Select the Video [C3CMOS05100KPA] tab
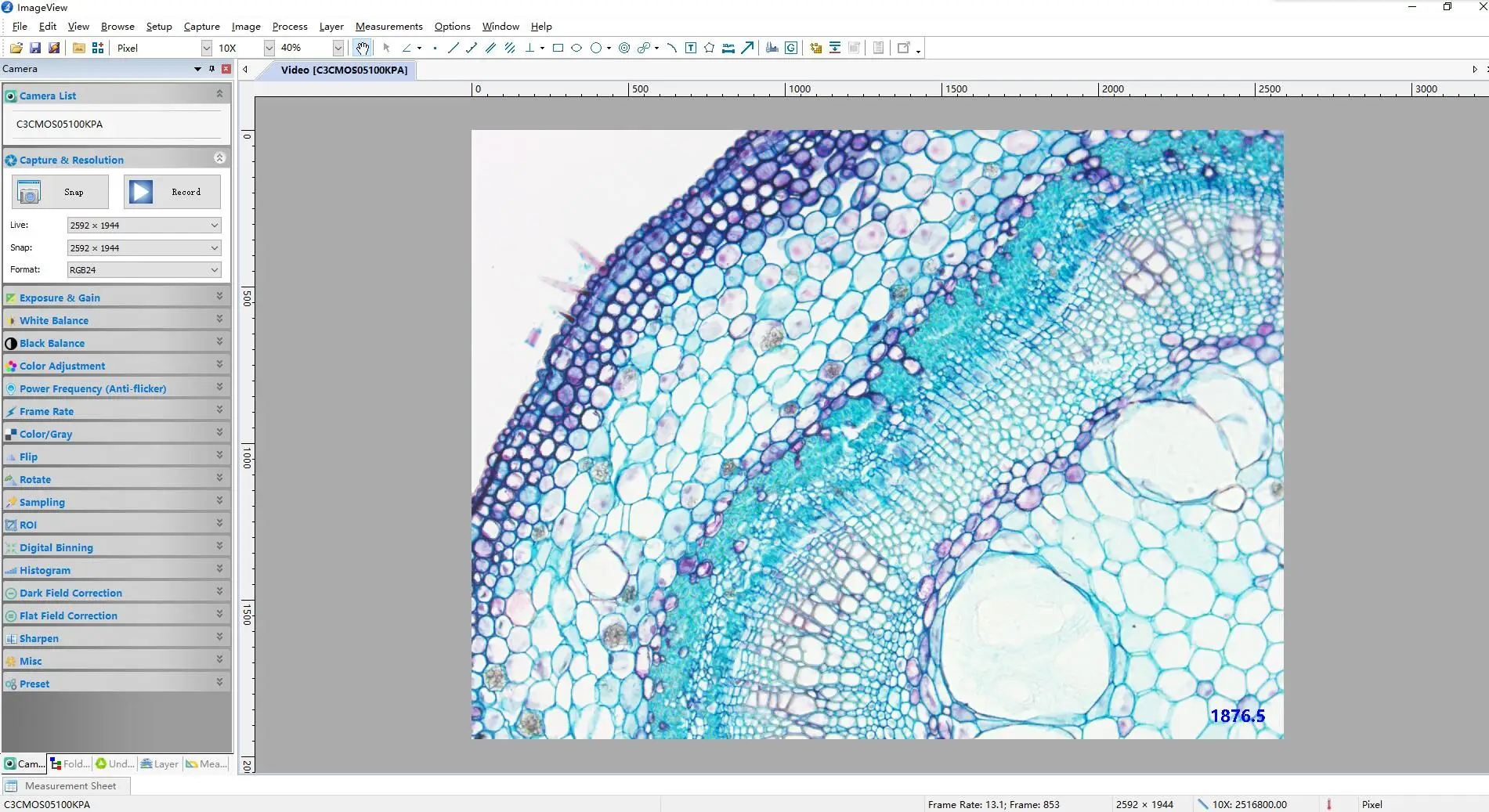 [344, 70]
